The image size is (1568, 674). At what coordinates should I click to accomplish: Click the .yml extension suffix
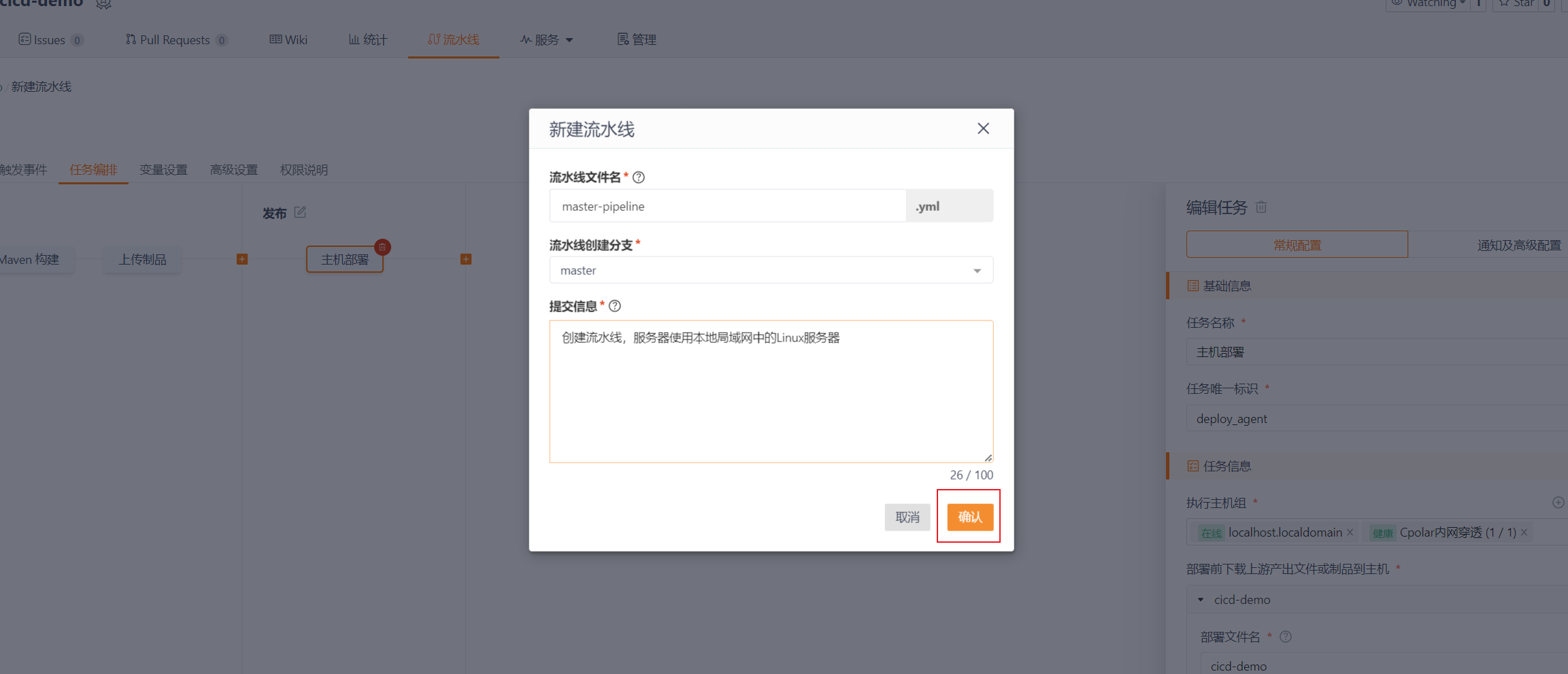[x=950, y=205]
